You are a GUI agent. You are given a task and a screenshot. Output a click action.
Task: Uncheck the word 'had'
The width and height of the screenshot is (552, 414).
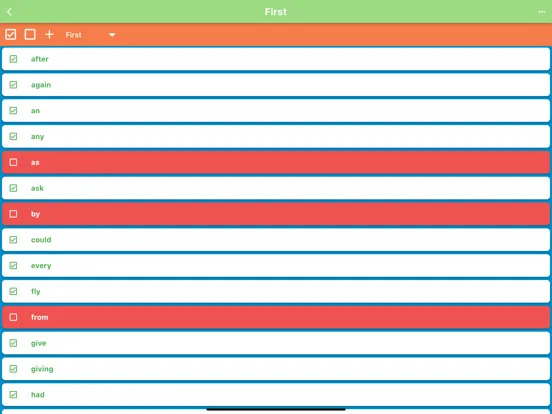13,395
